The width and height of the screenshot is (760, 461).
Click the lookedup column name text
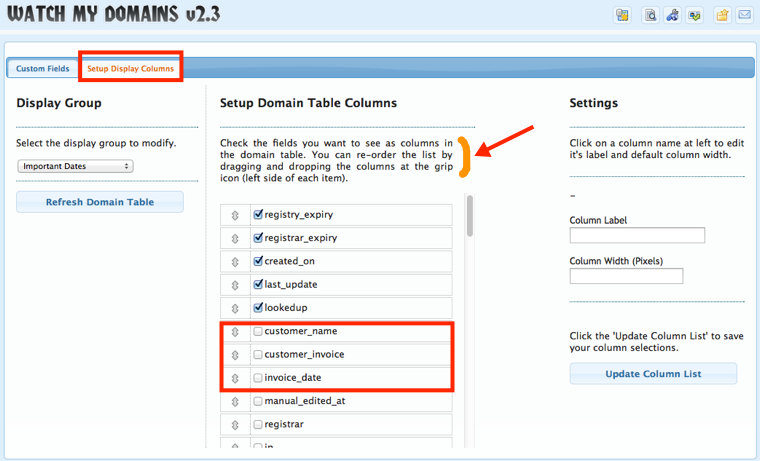(286, 308)
